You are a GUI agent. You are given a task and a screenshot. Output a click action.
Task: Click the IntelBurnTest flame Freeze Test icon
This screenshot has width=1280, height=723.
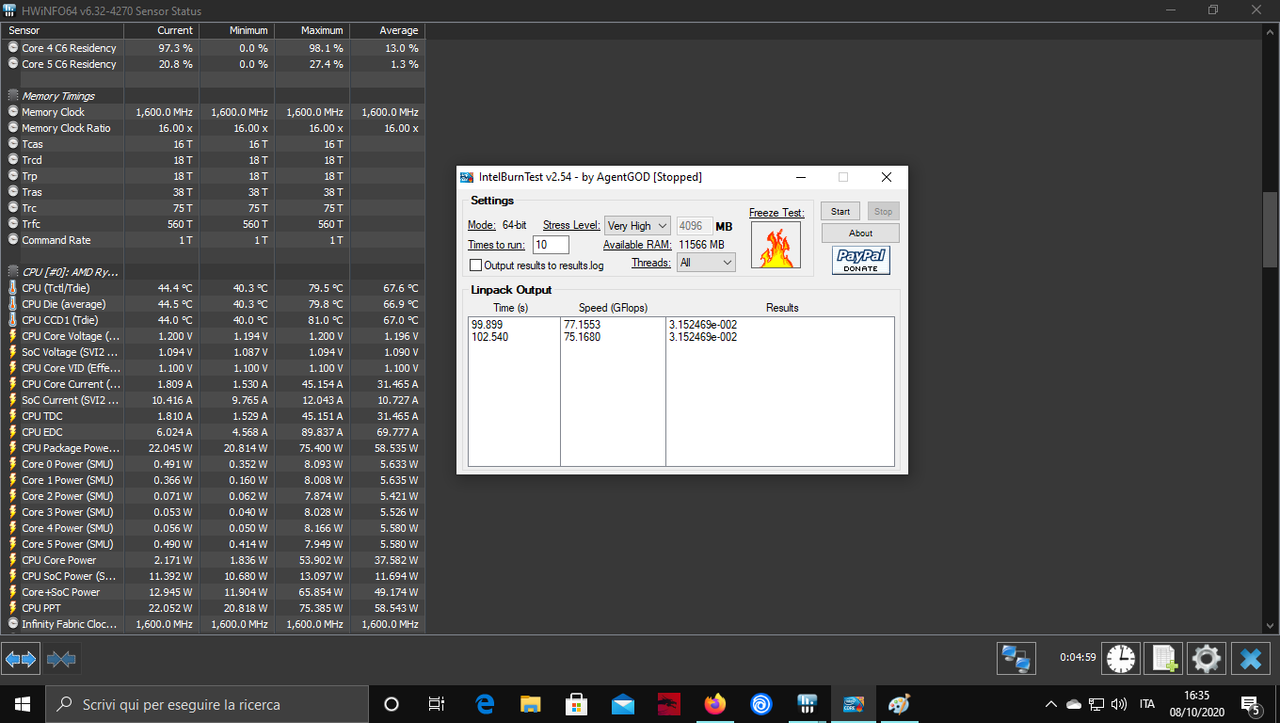tap(777, 245)
